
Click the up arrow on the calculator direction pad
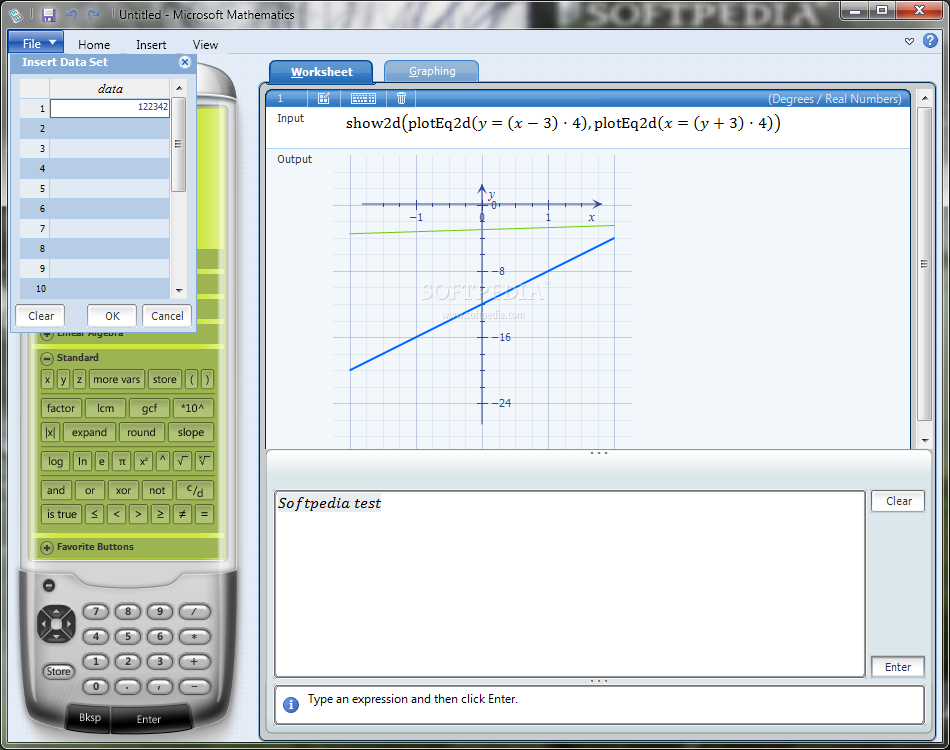pyautogui.click(x=56, y=610)
